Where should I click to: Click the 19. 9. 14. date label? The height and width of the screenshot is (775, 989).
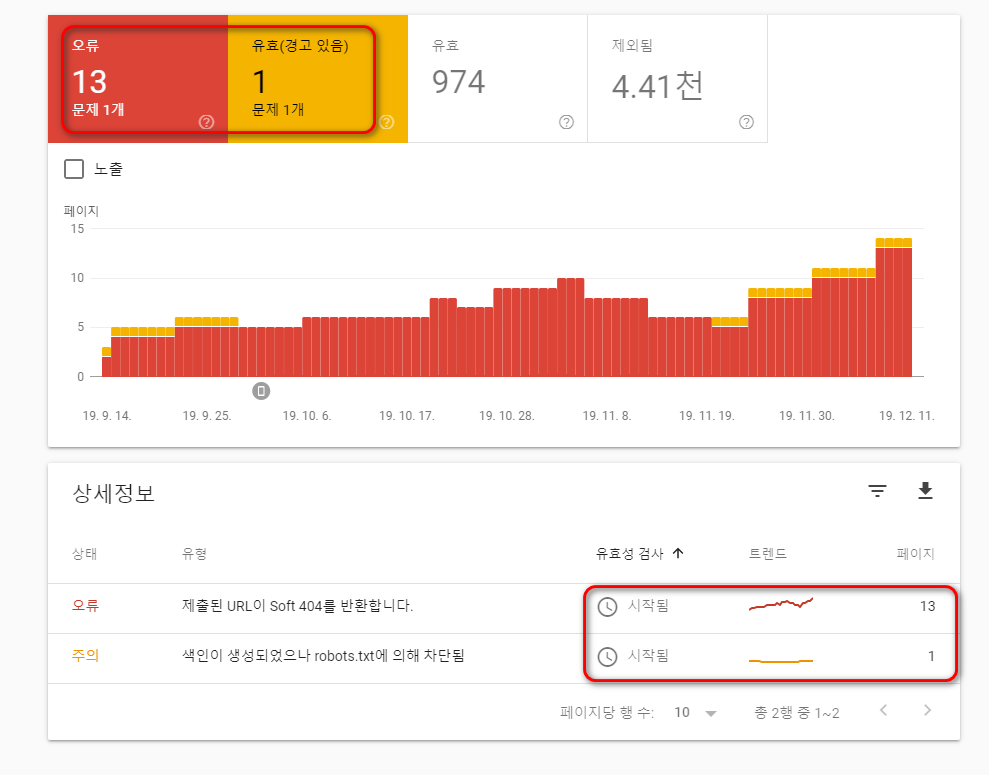(107, 416)
